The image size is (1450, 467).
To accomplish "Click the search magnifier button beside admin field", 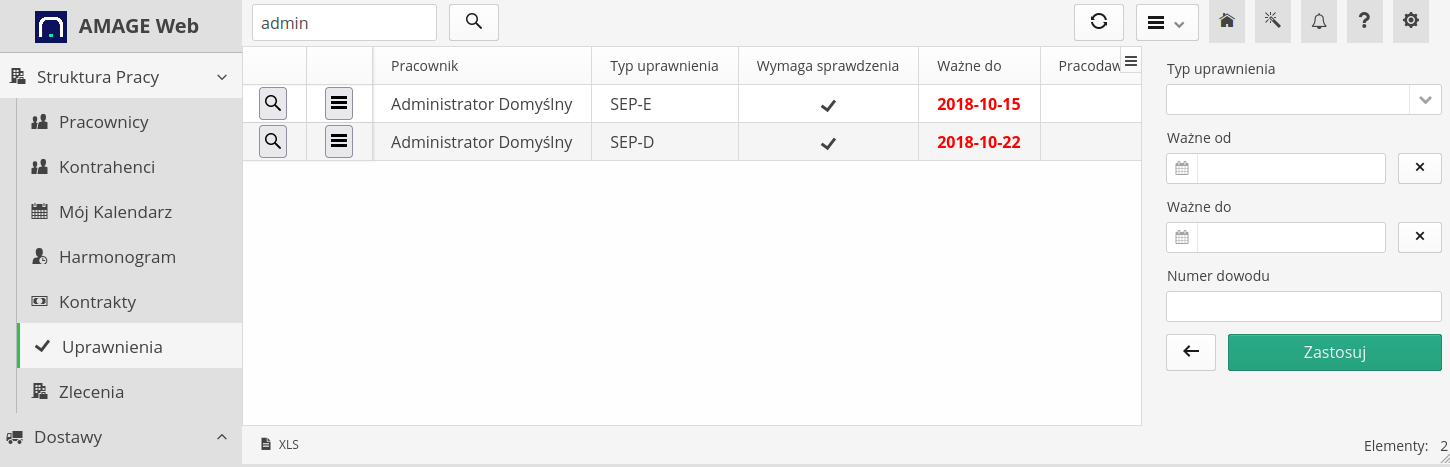I will pyautogui.click(x=474, y=22).
